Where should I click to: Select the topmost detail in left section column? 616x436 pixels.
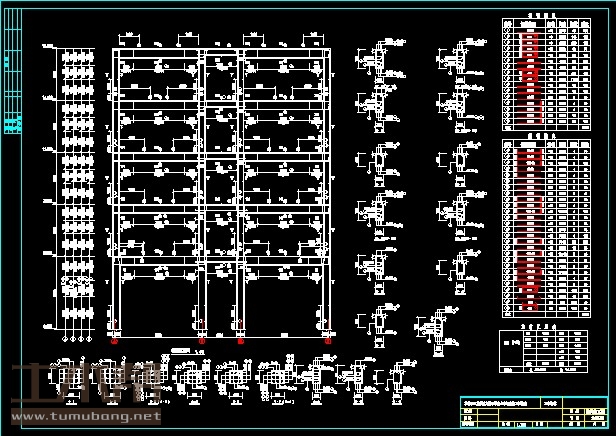tap(378, 62)
